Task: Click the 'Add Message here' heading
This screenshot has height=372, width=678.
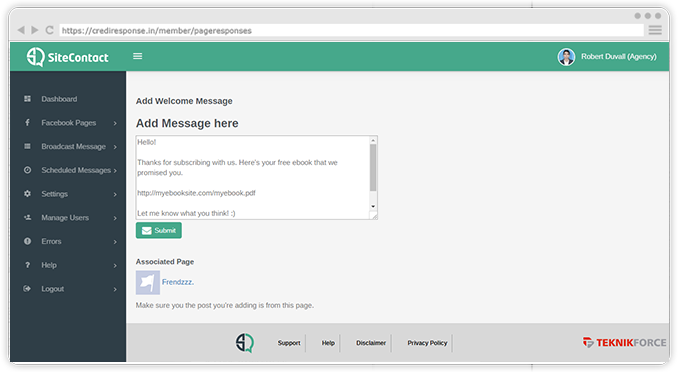Action: click(x=187, y=123)
